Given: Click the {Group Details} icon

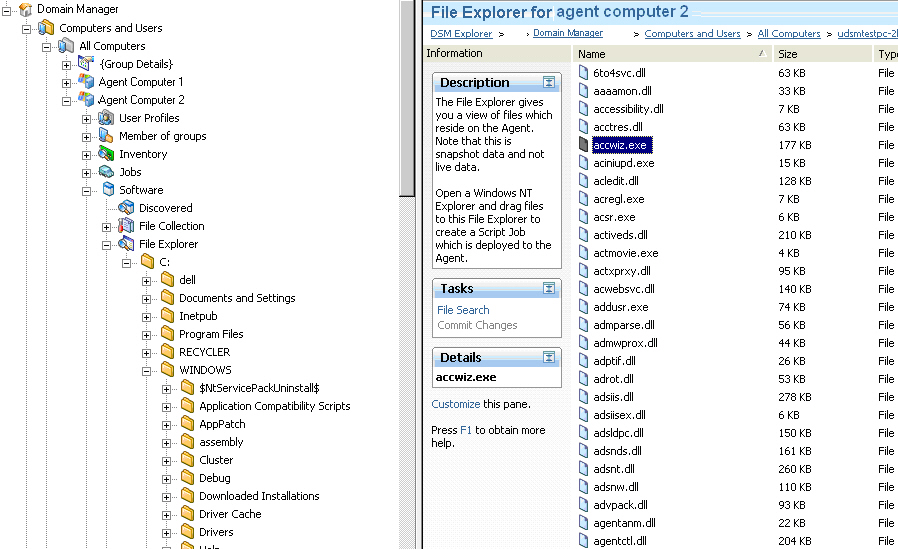Looking at the screenshot, I should [86, 63].
